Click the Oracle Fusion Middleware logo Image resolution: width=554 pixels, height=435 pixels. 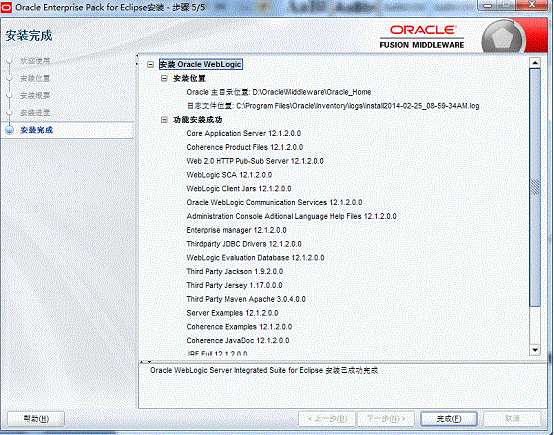pyautogui.click(x=422, y=37)
